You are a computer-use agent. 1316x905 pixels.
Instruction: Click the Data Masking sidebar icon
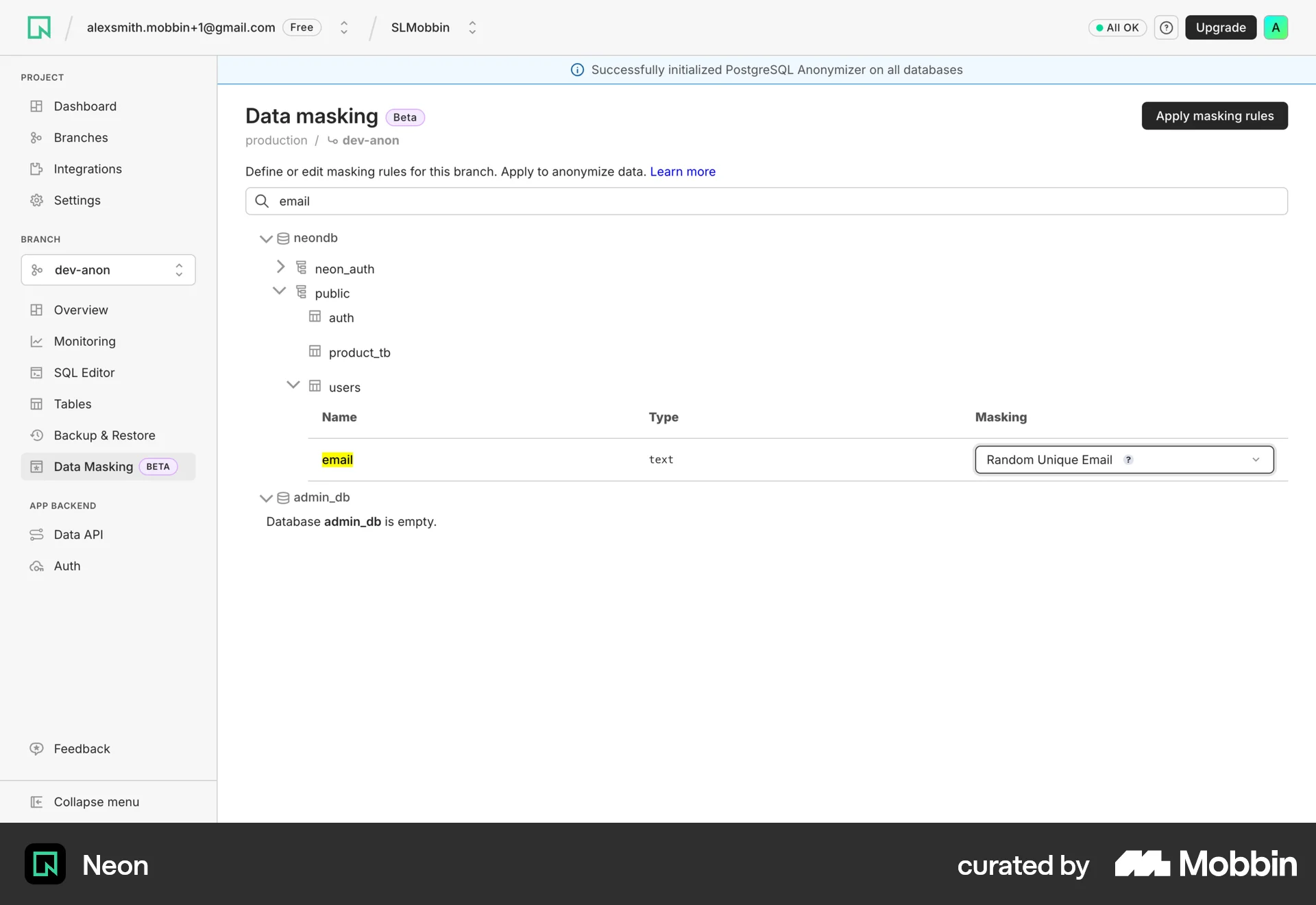coord(36,467)
